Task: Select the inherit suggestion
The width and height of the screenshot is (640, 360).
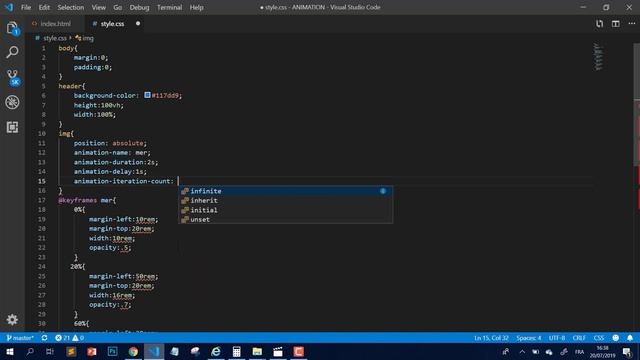Action: (286, 200)
